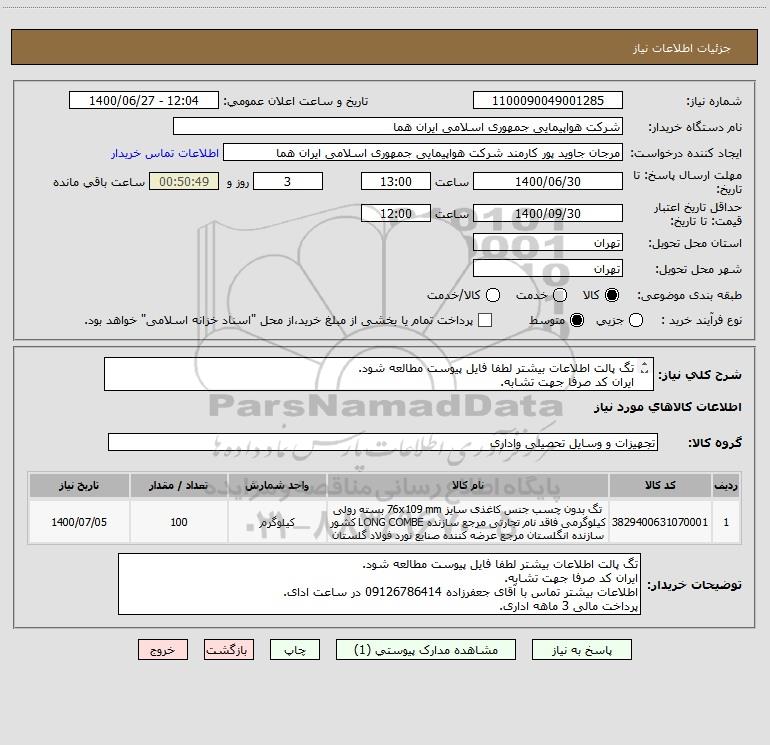Tick the اسناد خزانه اسلامی payment checkbox
The height and width of the screenshot is (745, 770).
[x=485, y=320]
